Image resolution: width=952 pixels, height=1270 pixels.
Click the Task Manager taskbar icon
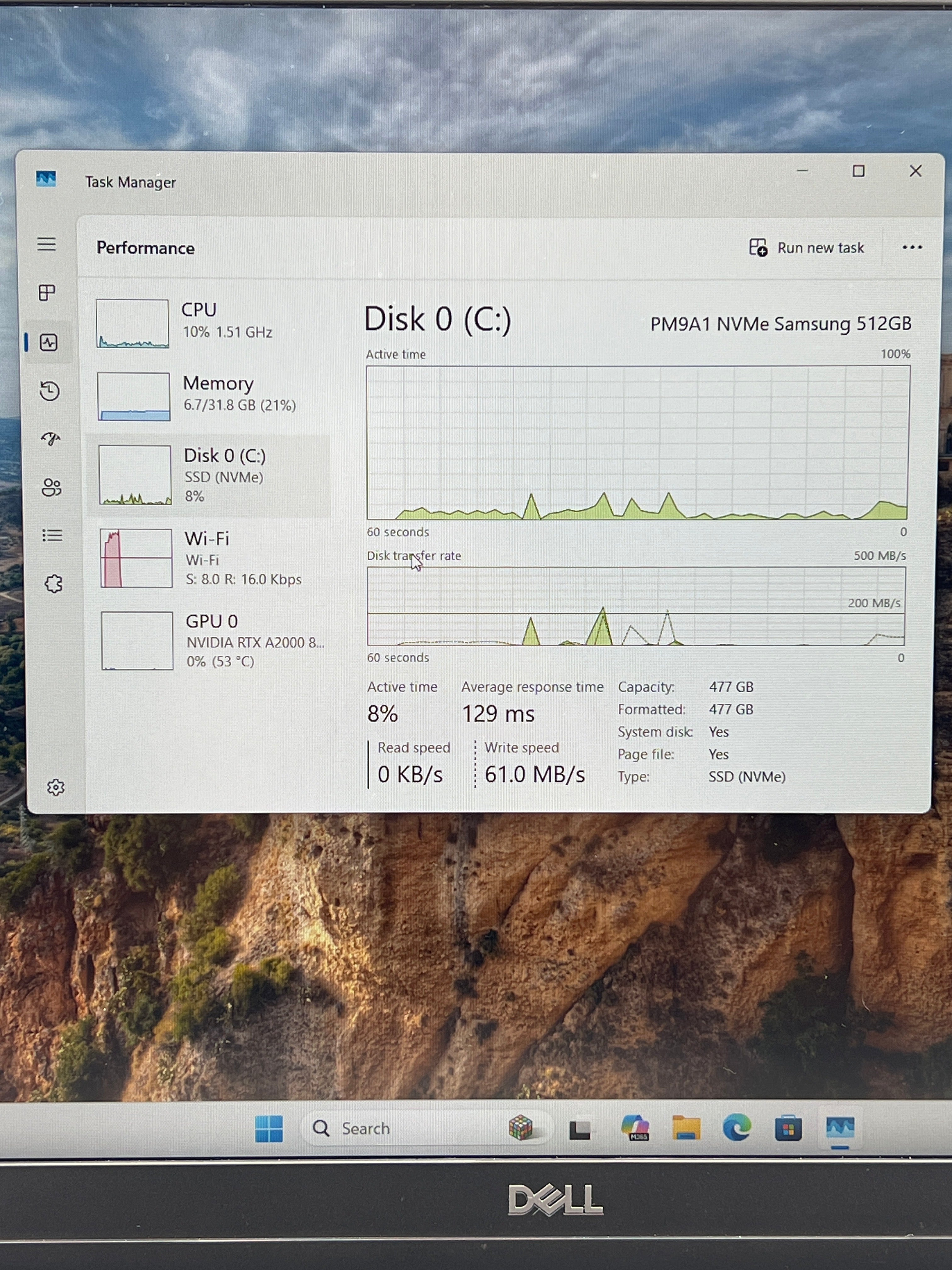840,1128
